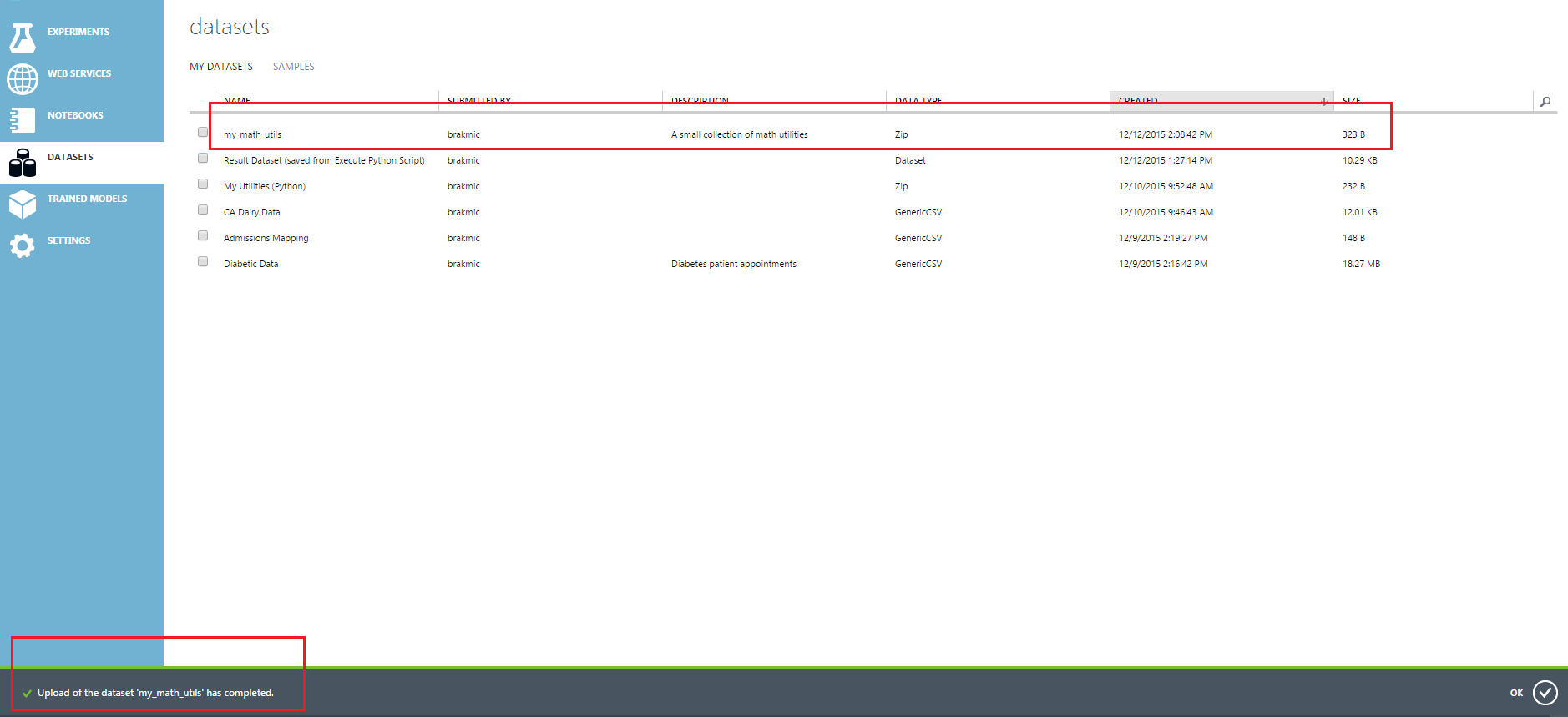Image resolution: width=1568 pixels, height=717 pixels.
Task: Select CA Dairy Data dataset name
Action: click(252, 212)
